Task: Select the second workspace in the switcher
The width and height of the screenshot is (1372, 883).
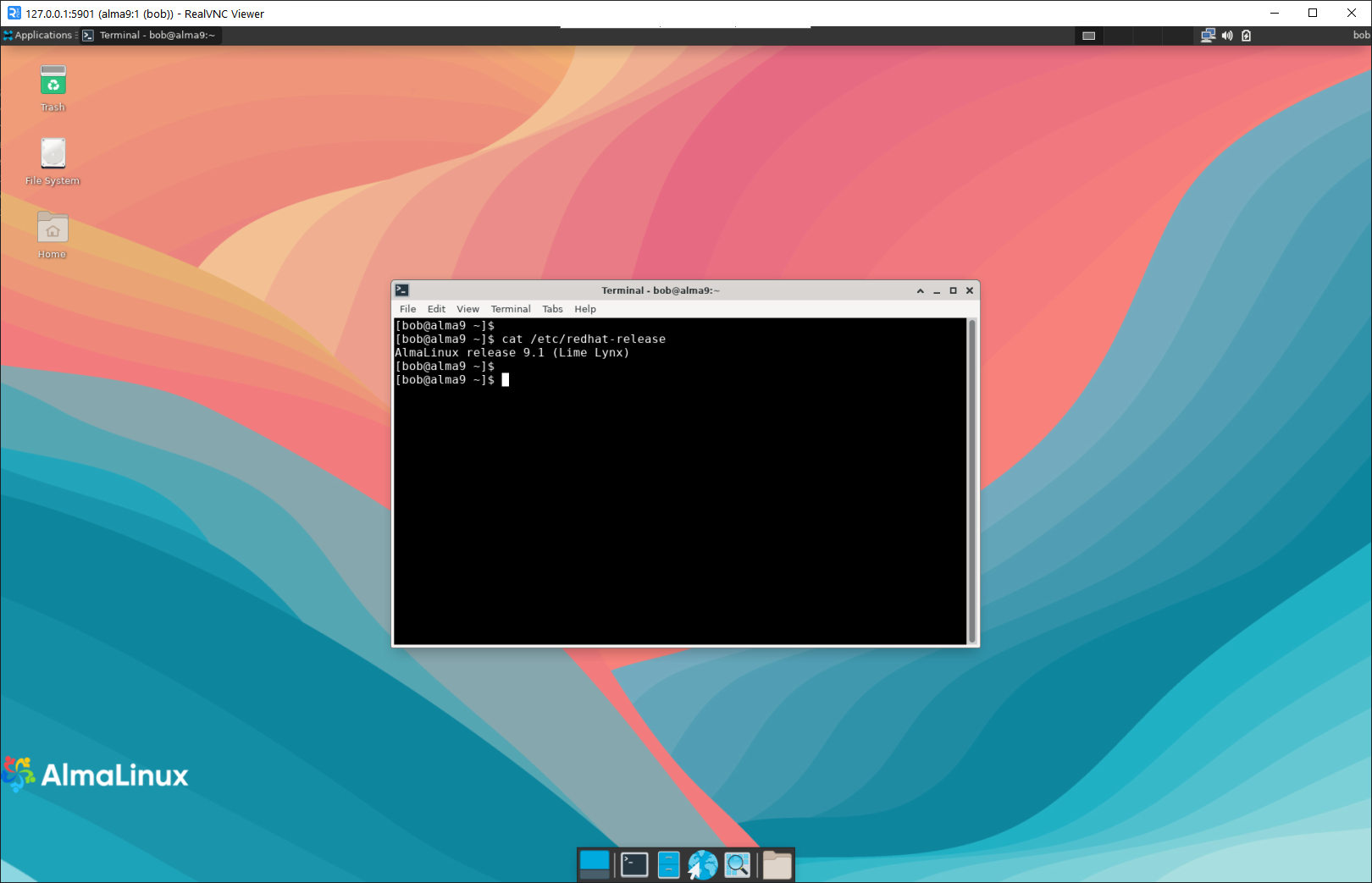Action: (x=1119, y=36)
